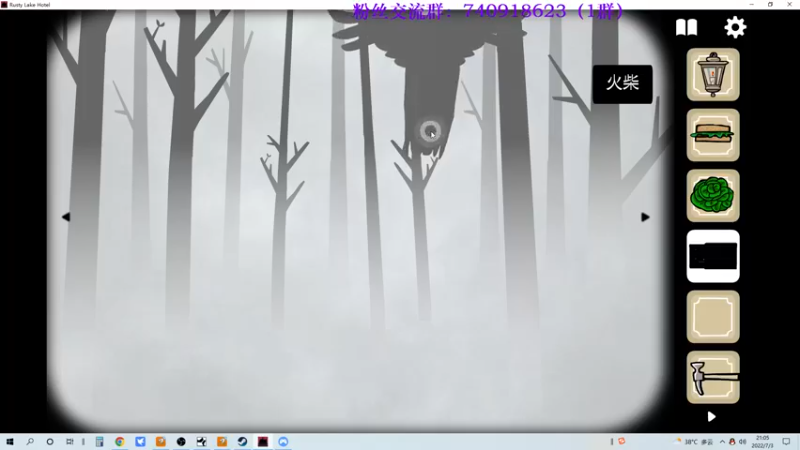Viewport: 800px width, 450px height.
Task: Select the lantern inventory item
Action: (x=713, y=74)
